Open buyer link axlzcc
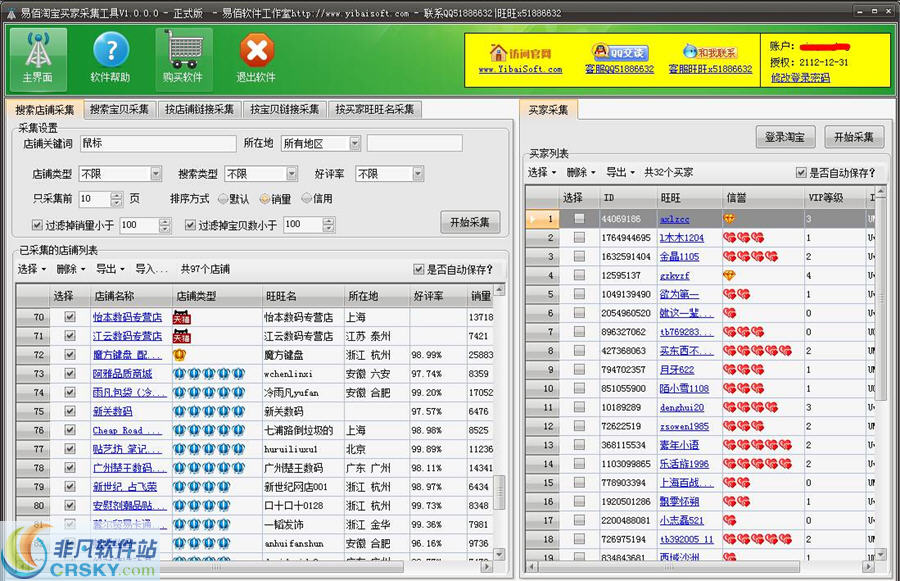This screenshot has height=581, width=900. [x=674, y=219]
